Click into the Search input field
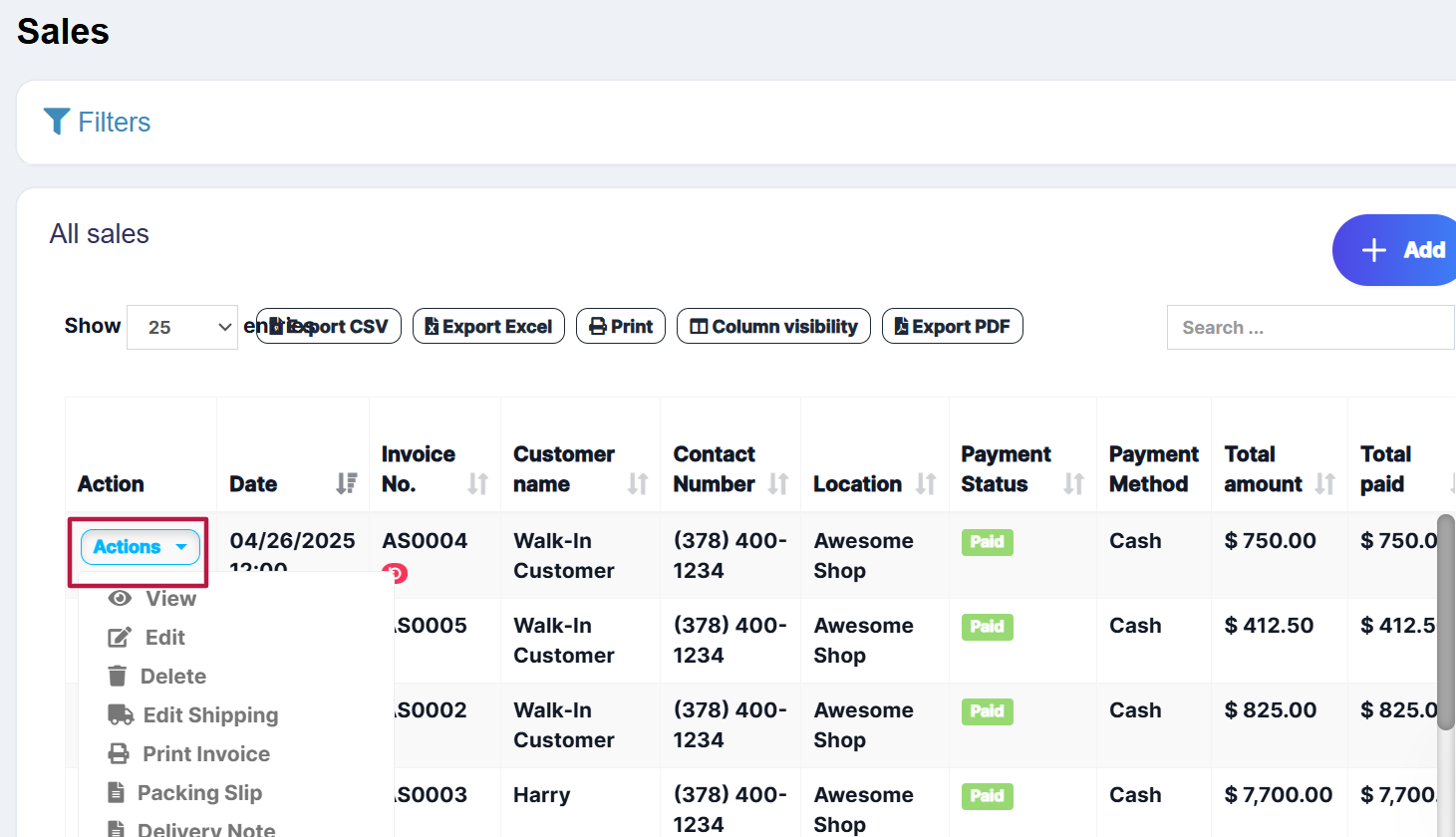The width and height of the screenshot is (1456, 837). coord(1310,328)
